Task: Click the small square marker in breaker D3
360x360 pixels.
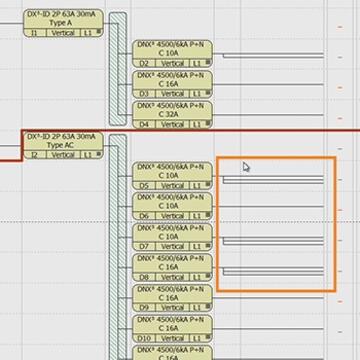Action: 208,93
